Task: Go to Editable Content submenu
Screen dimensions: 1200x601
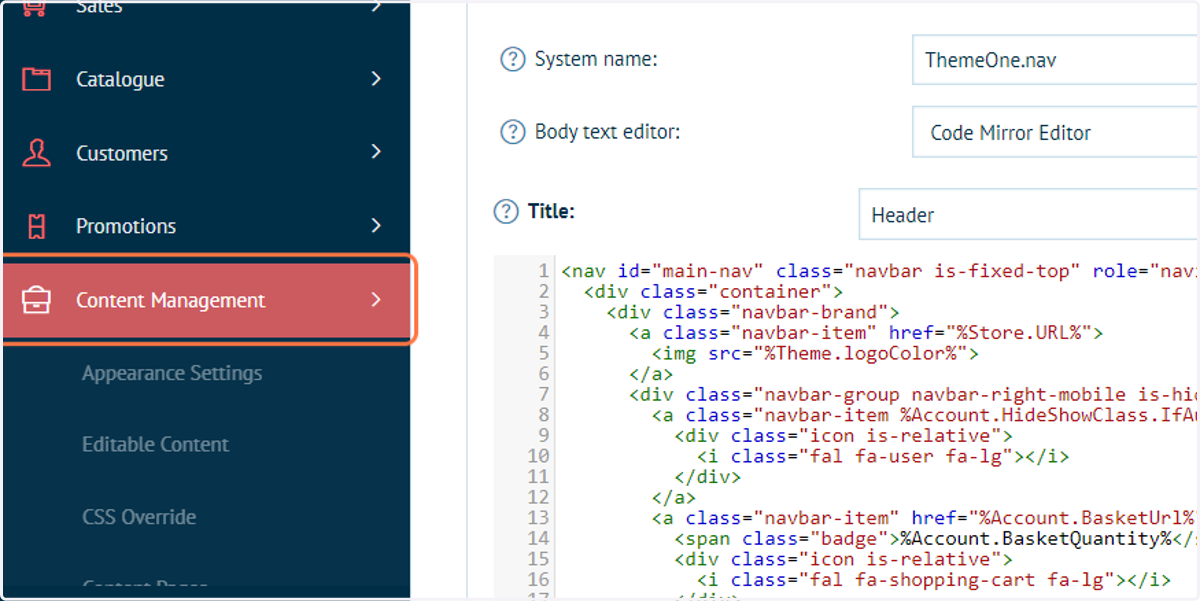Action: tap(155, 444)
